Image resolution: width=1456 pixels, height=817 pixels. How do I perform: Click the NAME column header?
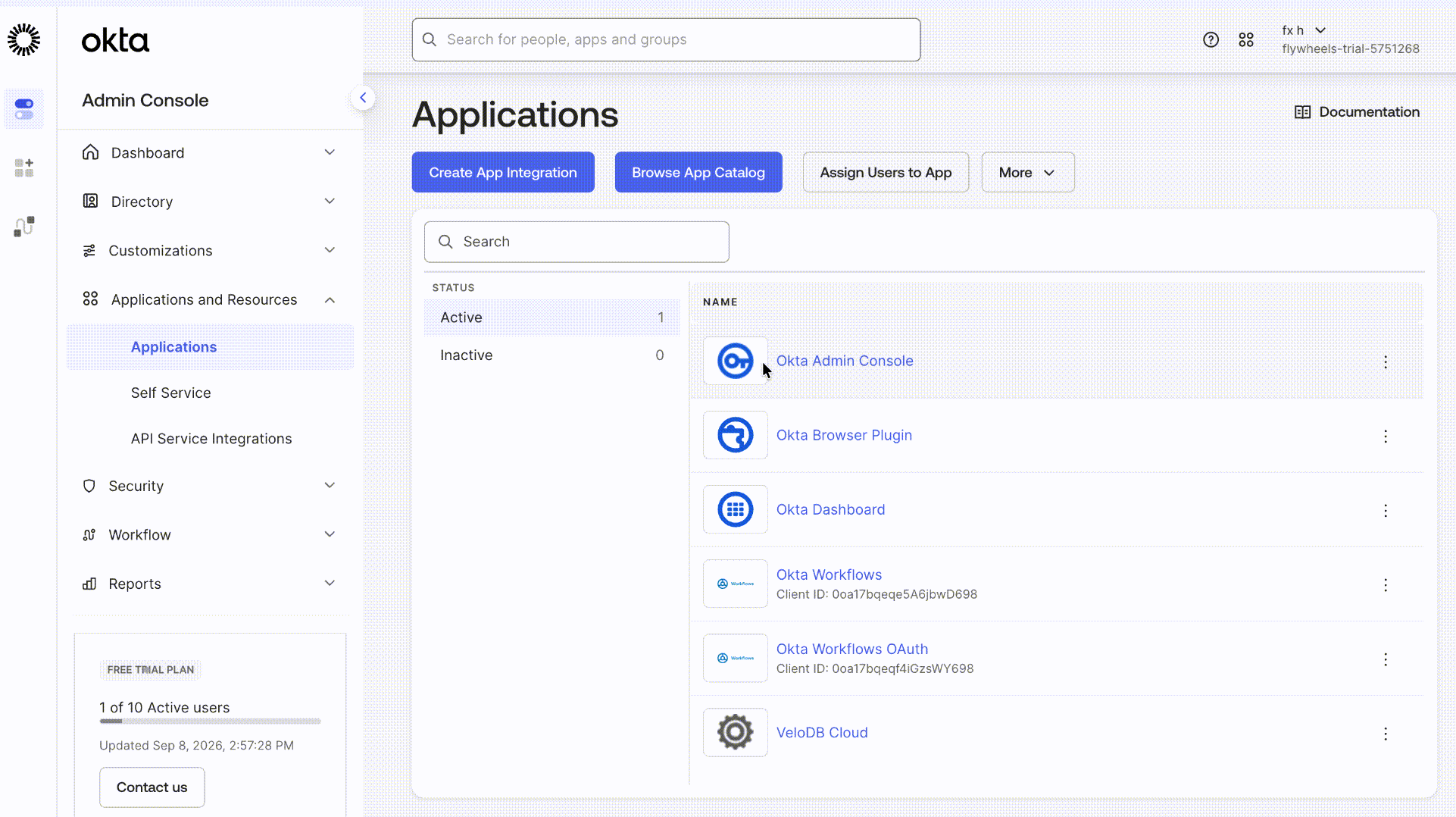(720, 302)
